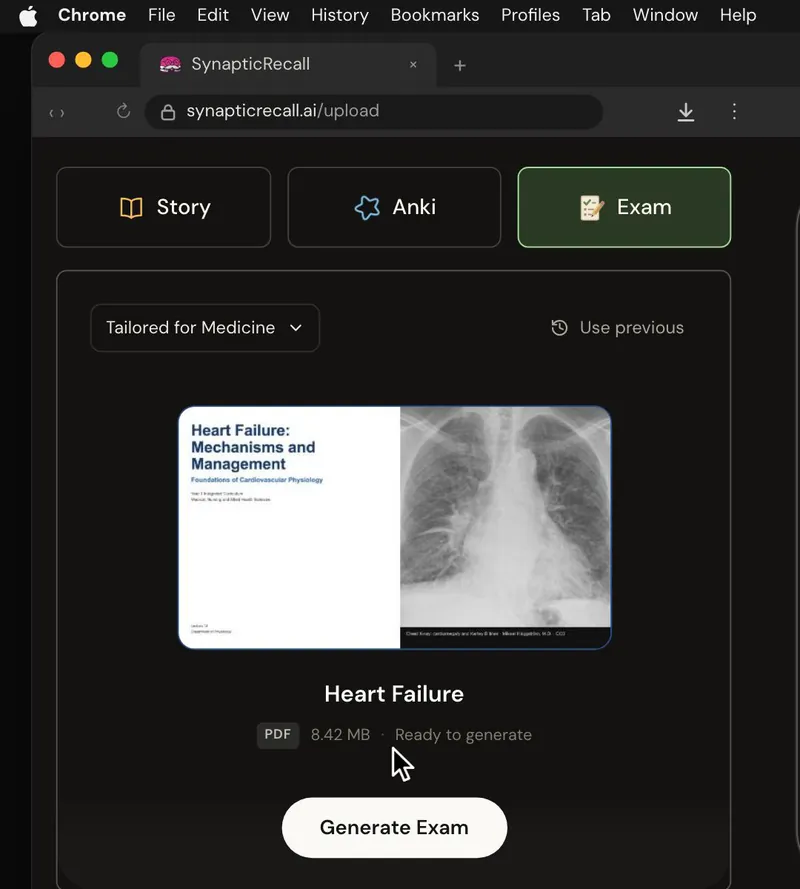Open the Apple menu
Image resolution: width=800 pixels, height=889 pixels.
pos(28,15)
